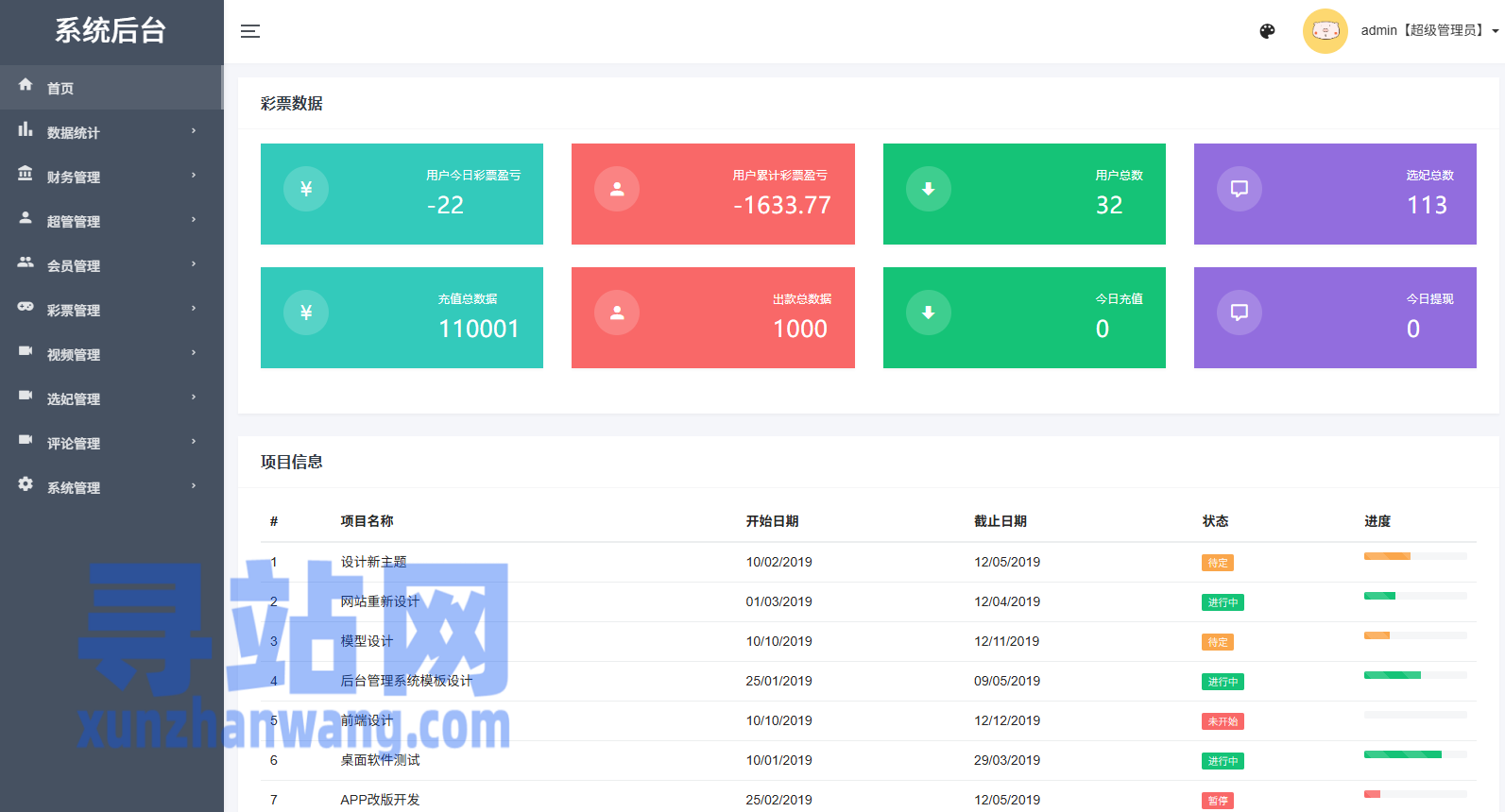Click the 用户累计彩票盈亏 red card
Image resolution: width=1505 pixels, height=812 pixels.
pos(712,194)
